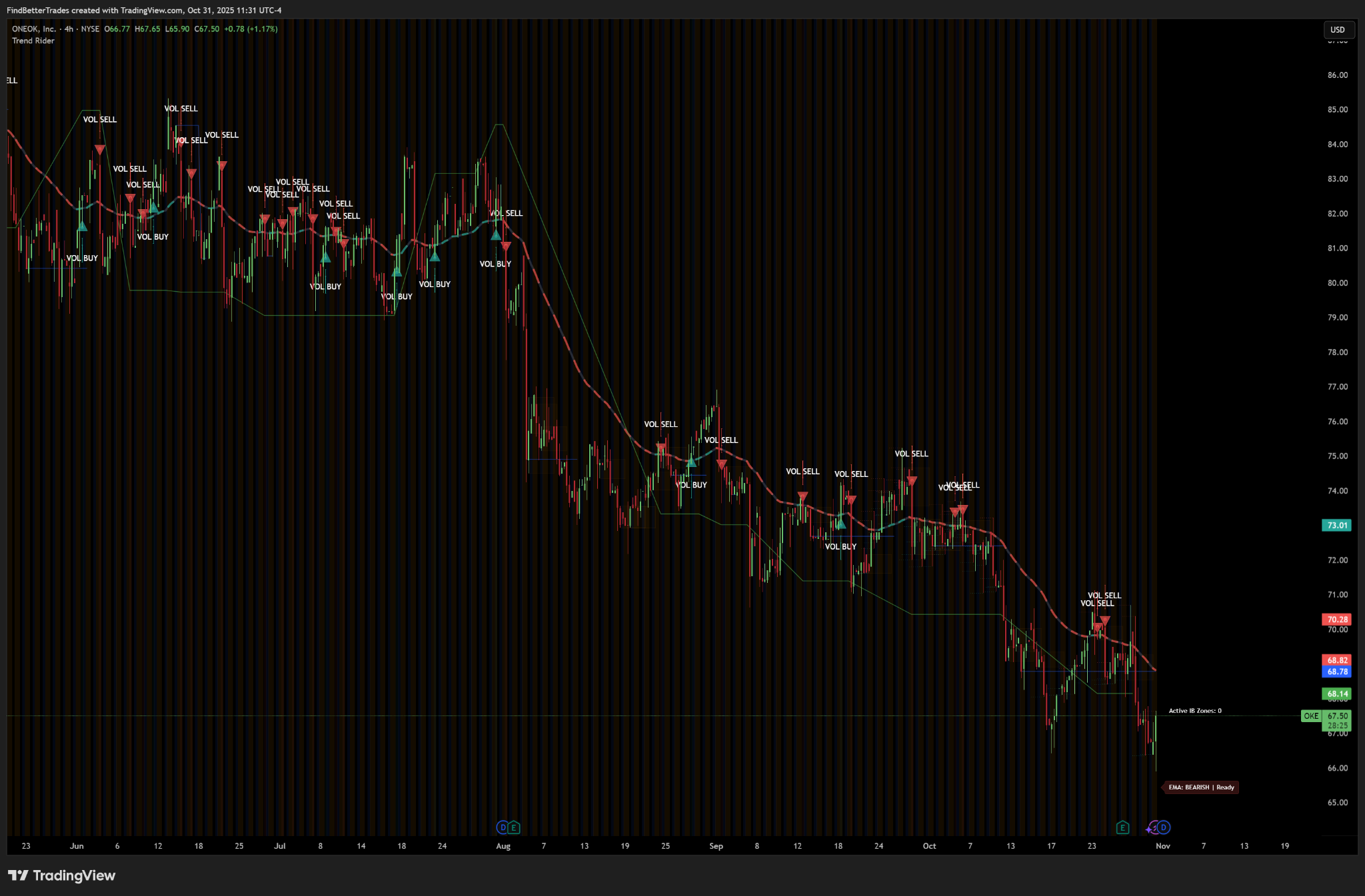
Task: Click the blue 68.78 price label
Action: [x=1336, y=672]
